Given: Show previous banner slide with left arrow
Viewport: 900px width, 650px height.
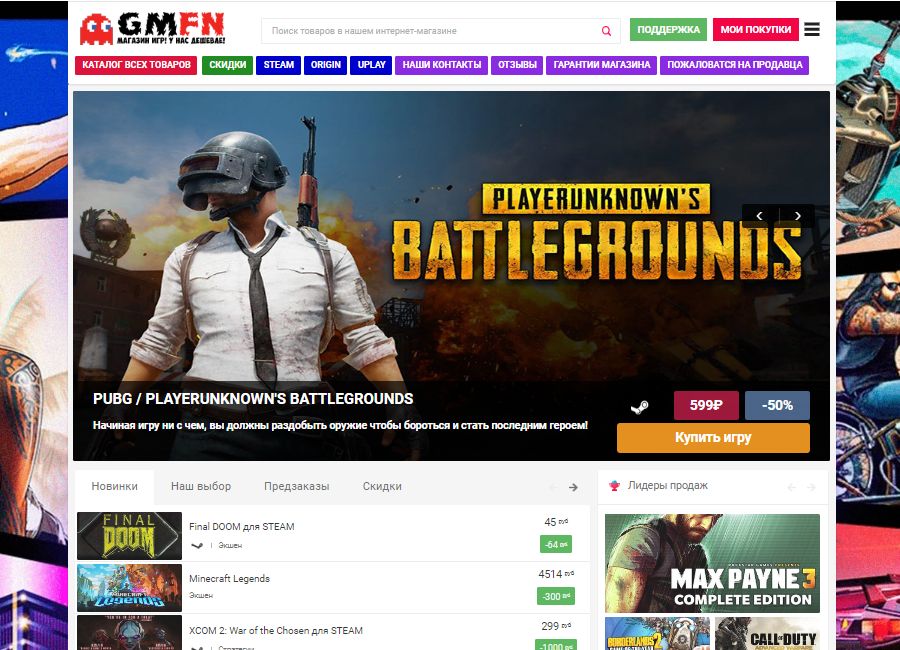Looking at the screenshot, I should point(760,216).
